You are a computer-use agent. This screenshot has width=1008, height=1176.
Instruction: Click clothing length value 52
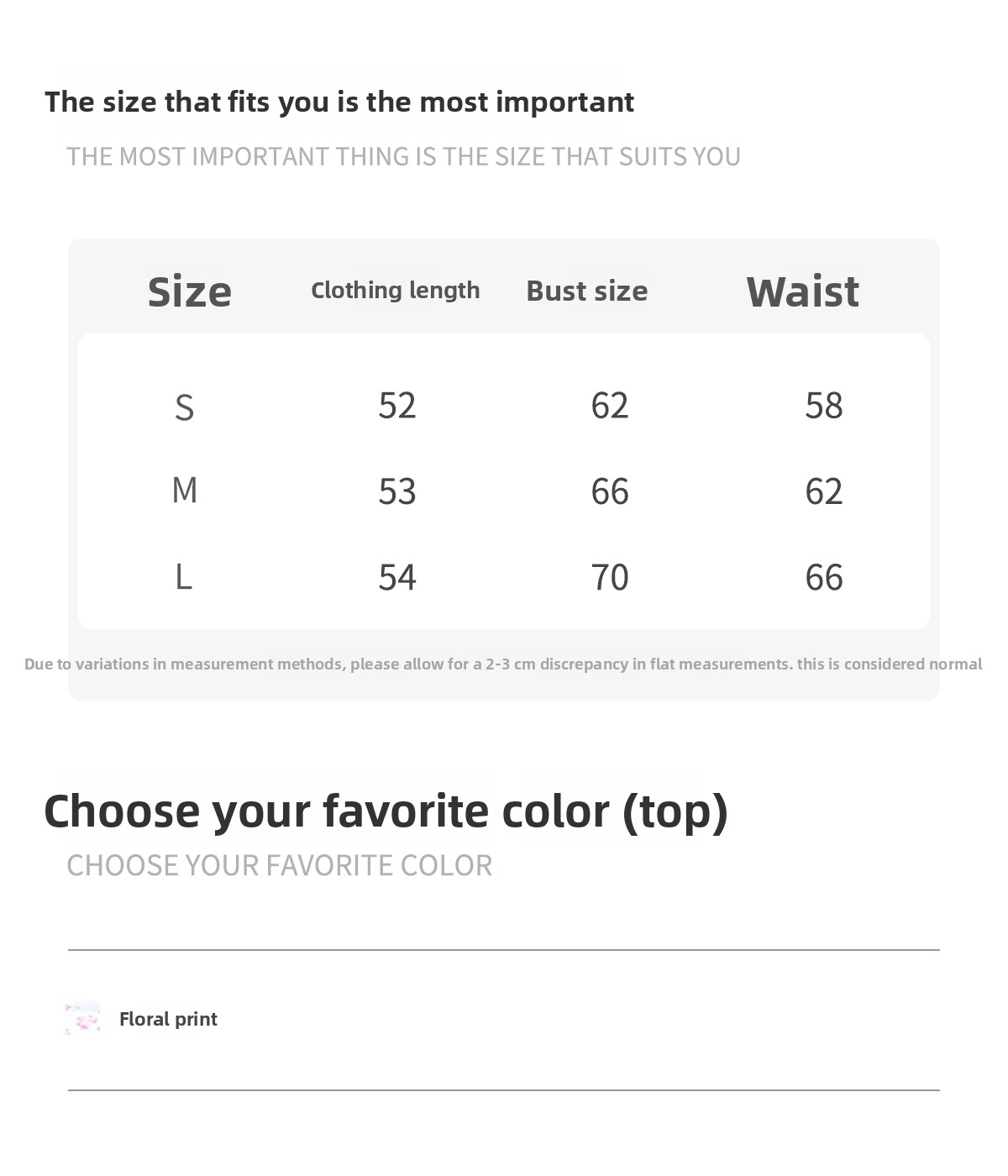[x=397, y=406]
